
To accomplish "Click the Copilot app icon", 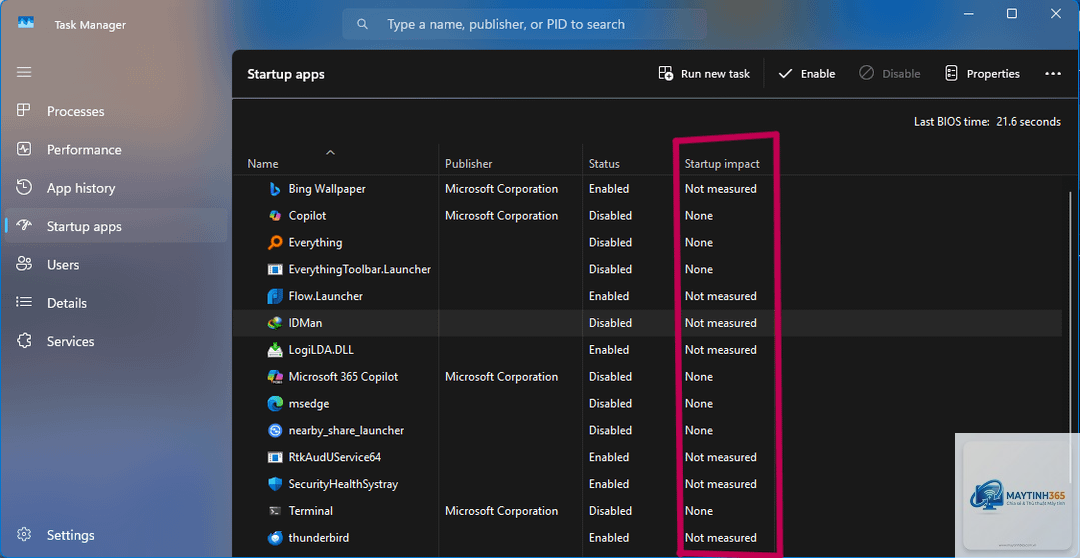I will [275, 216].
